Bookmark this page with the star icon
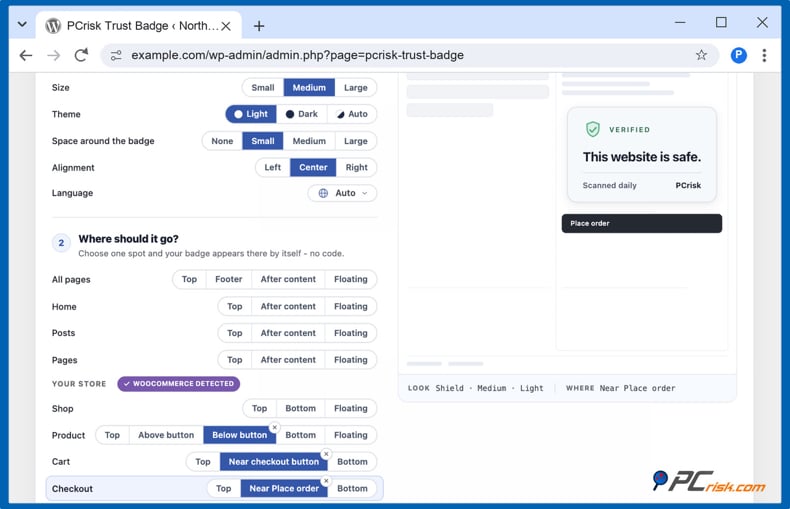The width and height of the screenshot is (790, 509). 701,55
